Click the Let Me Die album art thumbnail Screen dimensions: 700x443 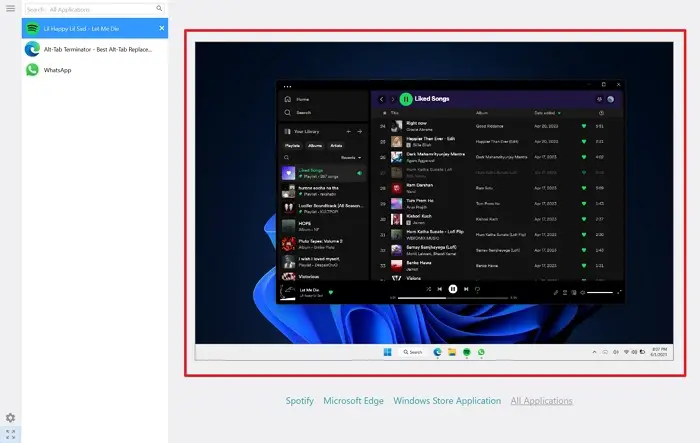tap(288, 293)
